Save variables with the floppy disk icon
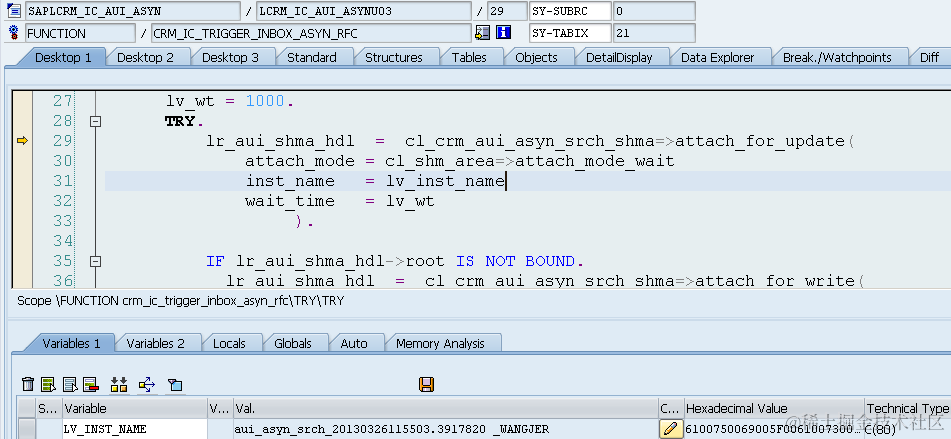Image resolution: width=951 pixels, height=439 pixels. click(426, 384)
